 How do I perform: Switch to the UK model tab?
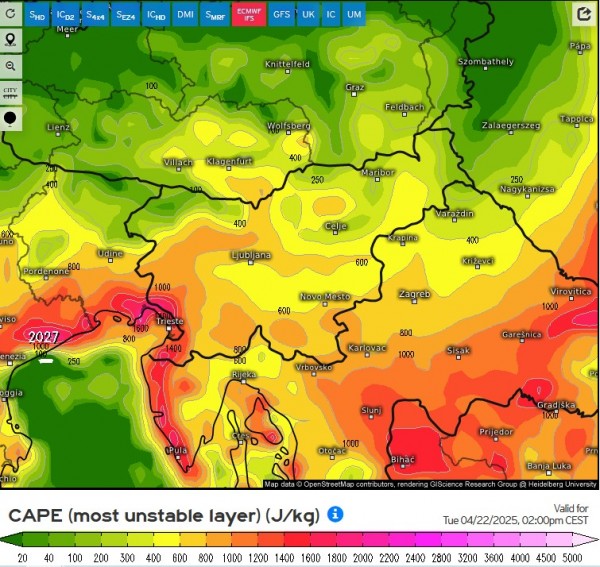coord(308,15)
